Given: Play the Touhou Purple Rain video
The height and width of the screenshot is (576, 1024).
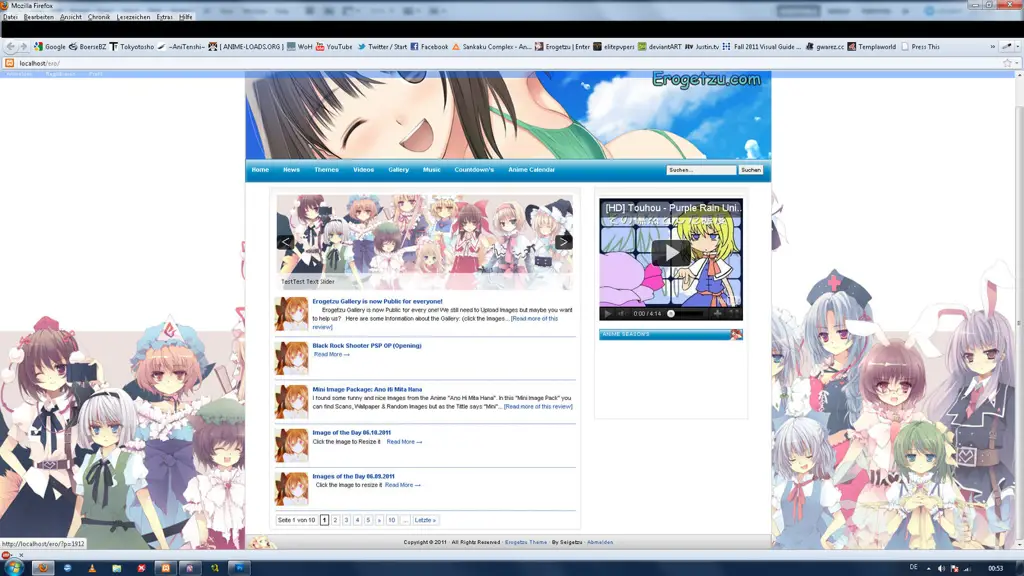Looking at the screenshot, I should (671, 253).
